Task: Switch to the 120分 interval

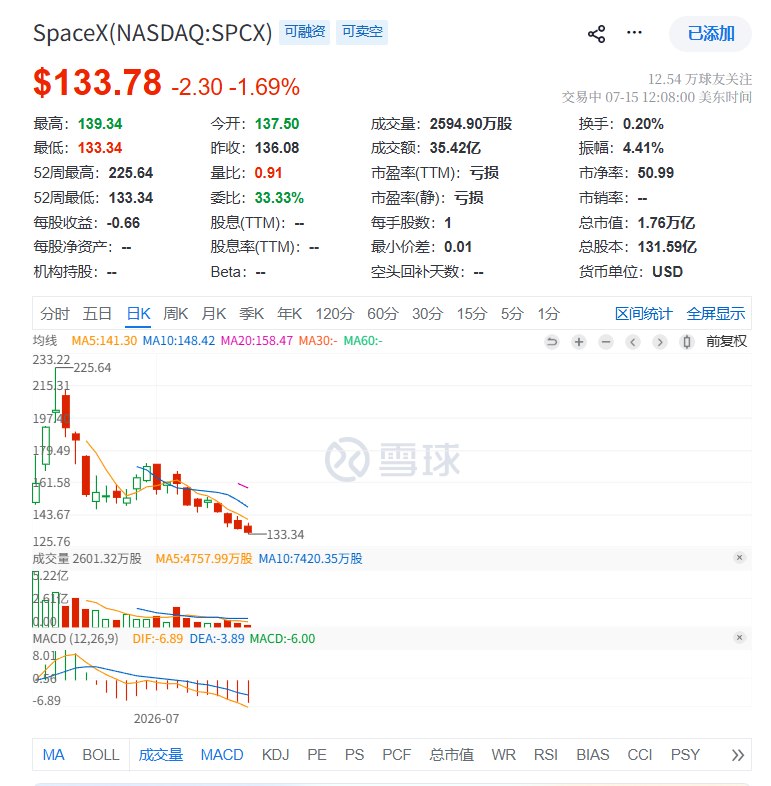Action: tap(334, 314)
